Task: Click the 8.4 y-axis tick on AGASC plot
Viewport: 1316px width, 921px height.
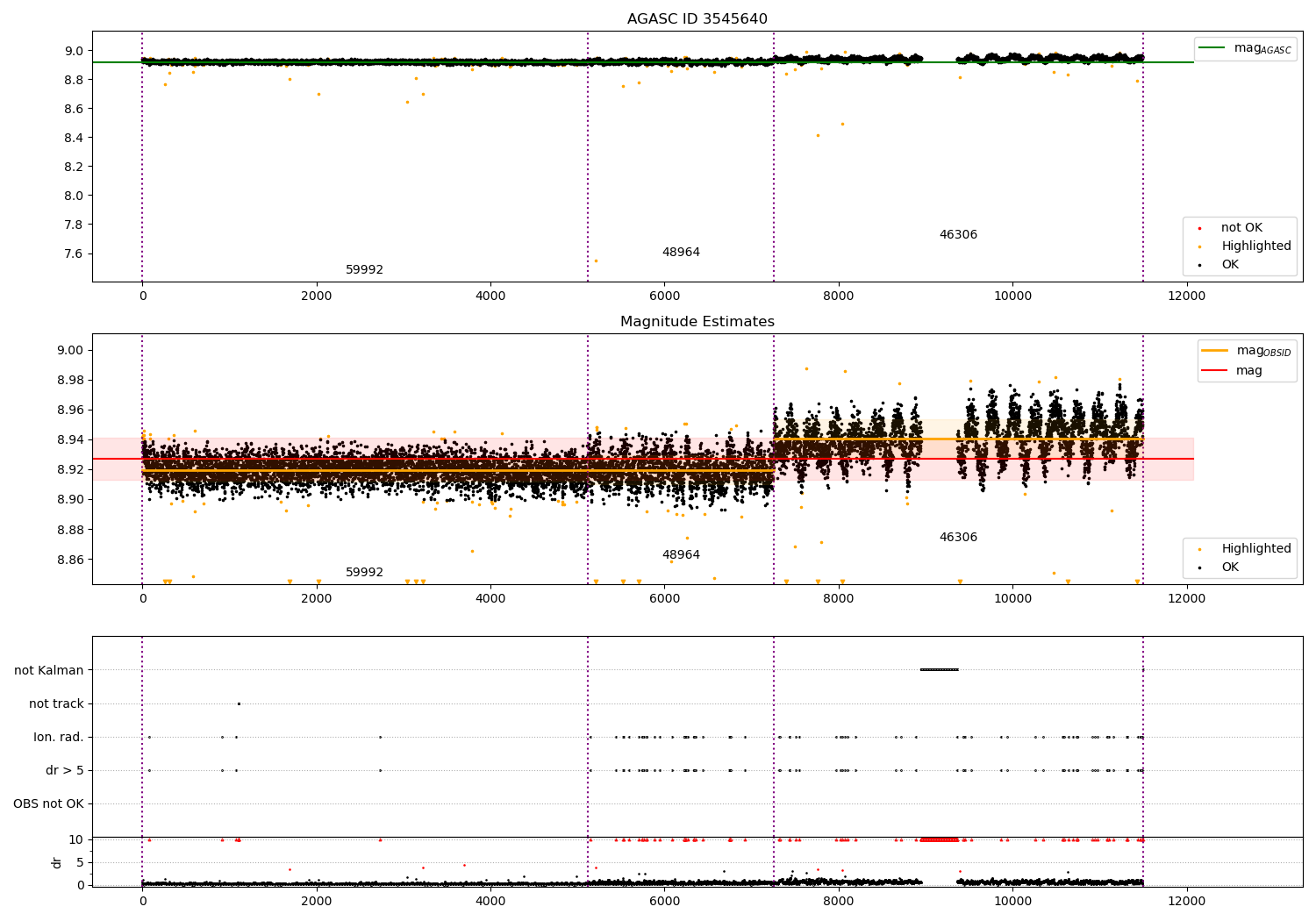Action: pyautogui.click(x=74, y=138)
